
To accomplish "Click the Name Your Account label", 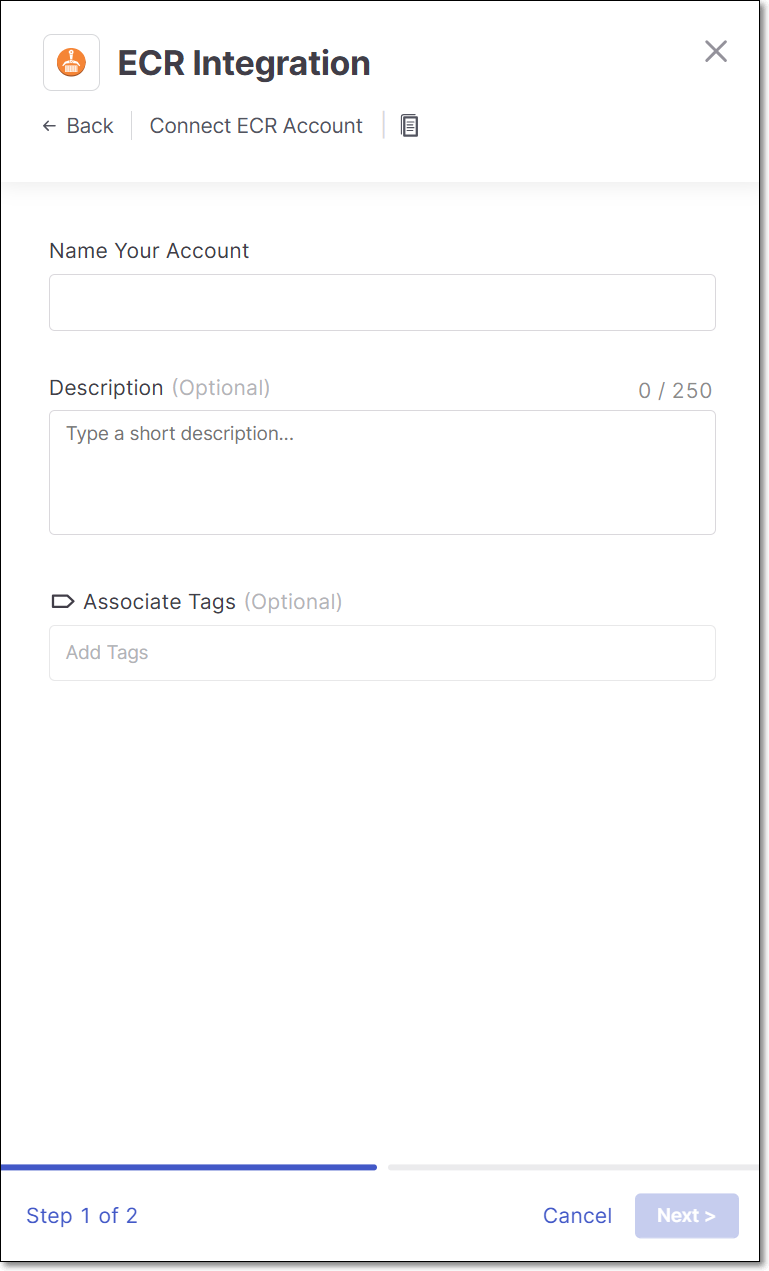I will coord(149,251).
